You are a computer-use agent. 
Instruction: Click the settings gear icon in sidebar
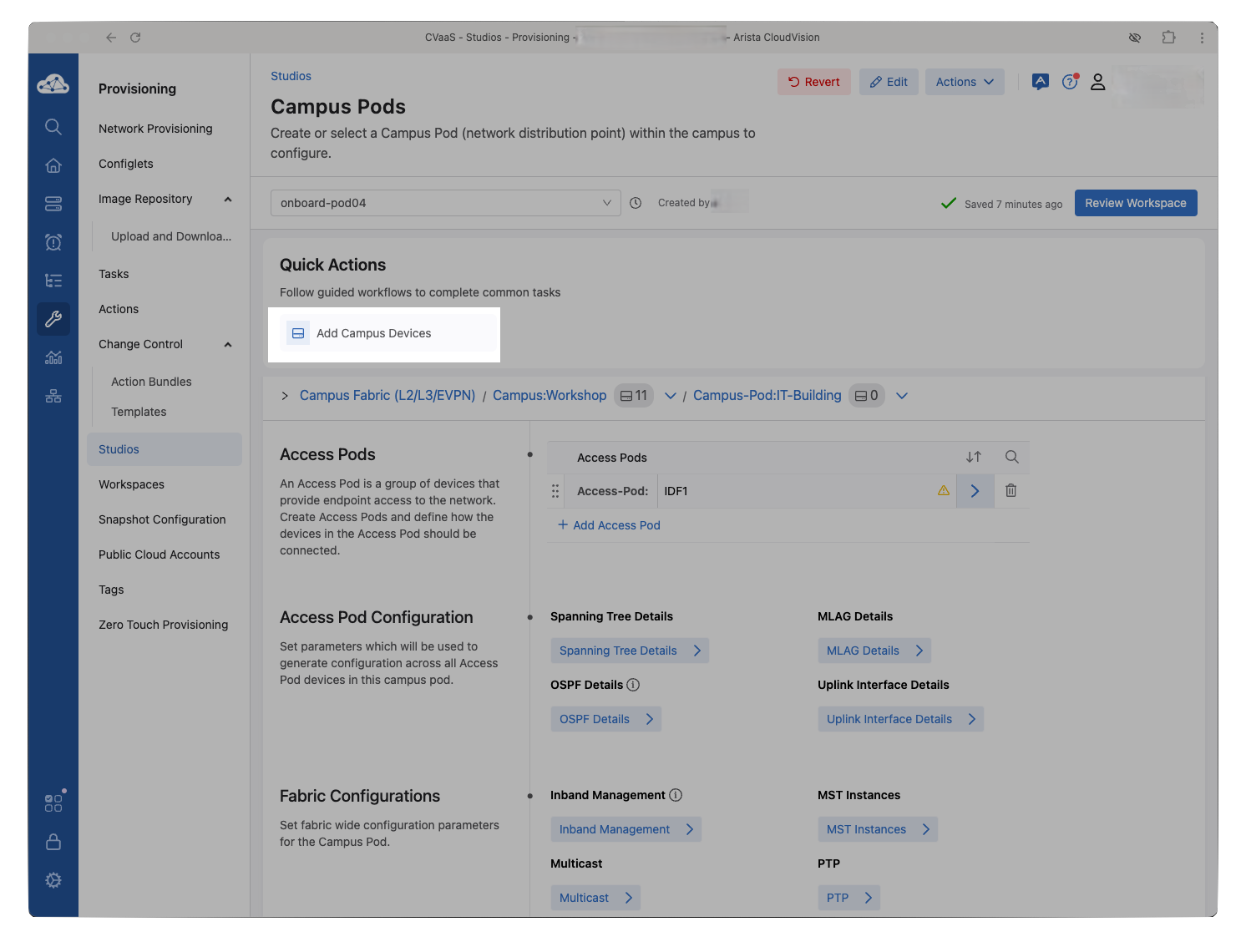[53, 880]
